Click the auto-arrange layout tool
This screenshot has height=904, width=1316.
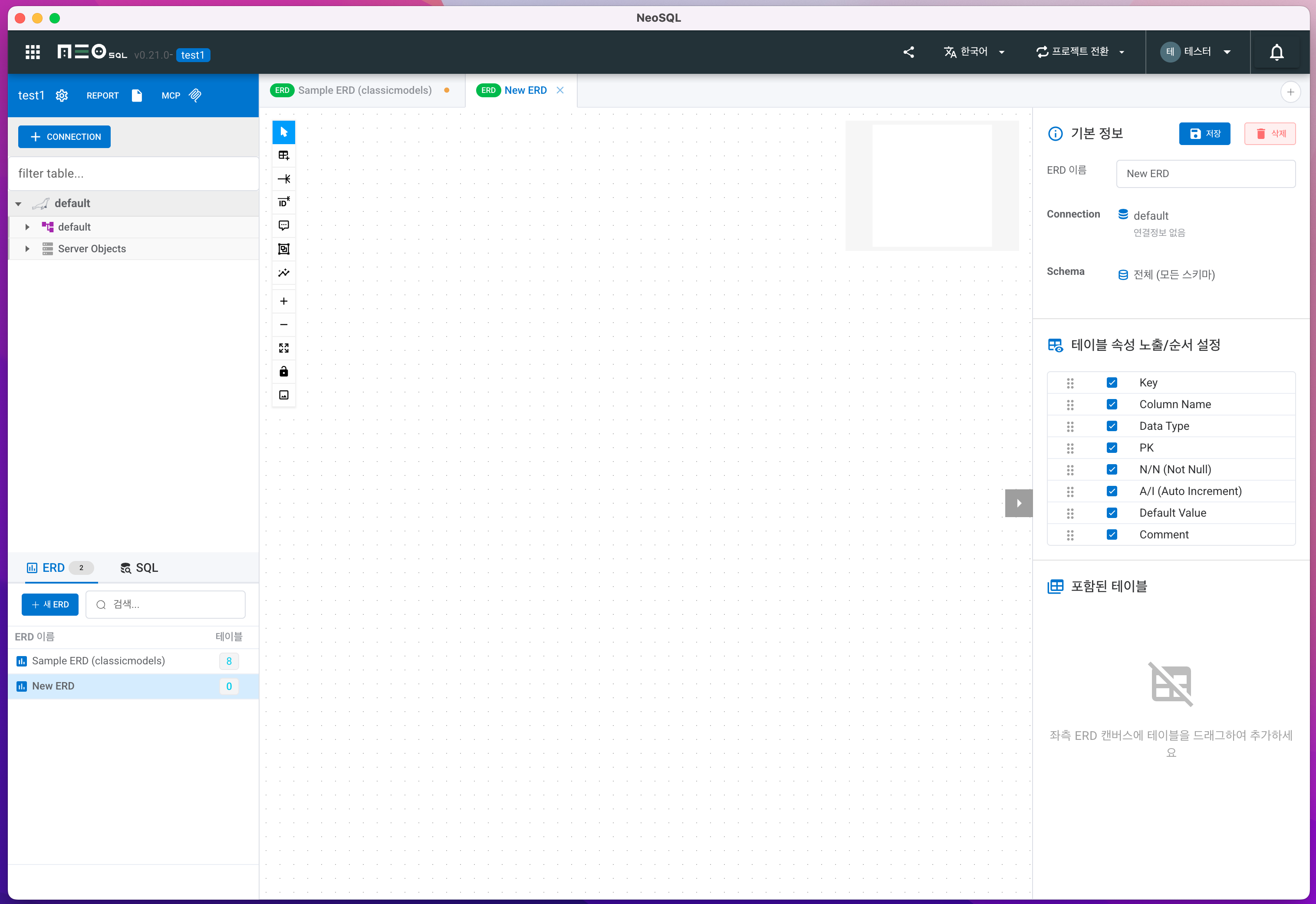(x=284, y=273)
